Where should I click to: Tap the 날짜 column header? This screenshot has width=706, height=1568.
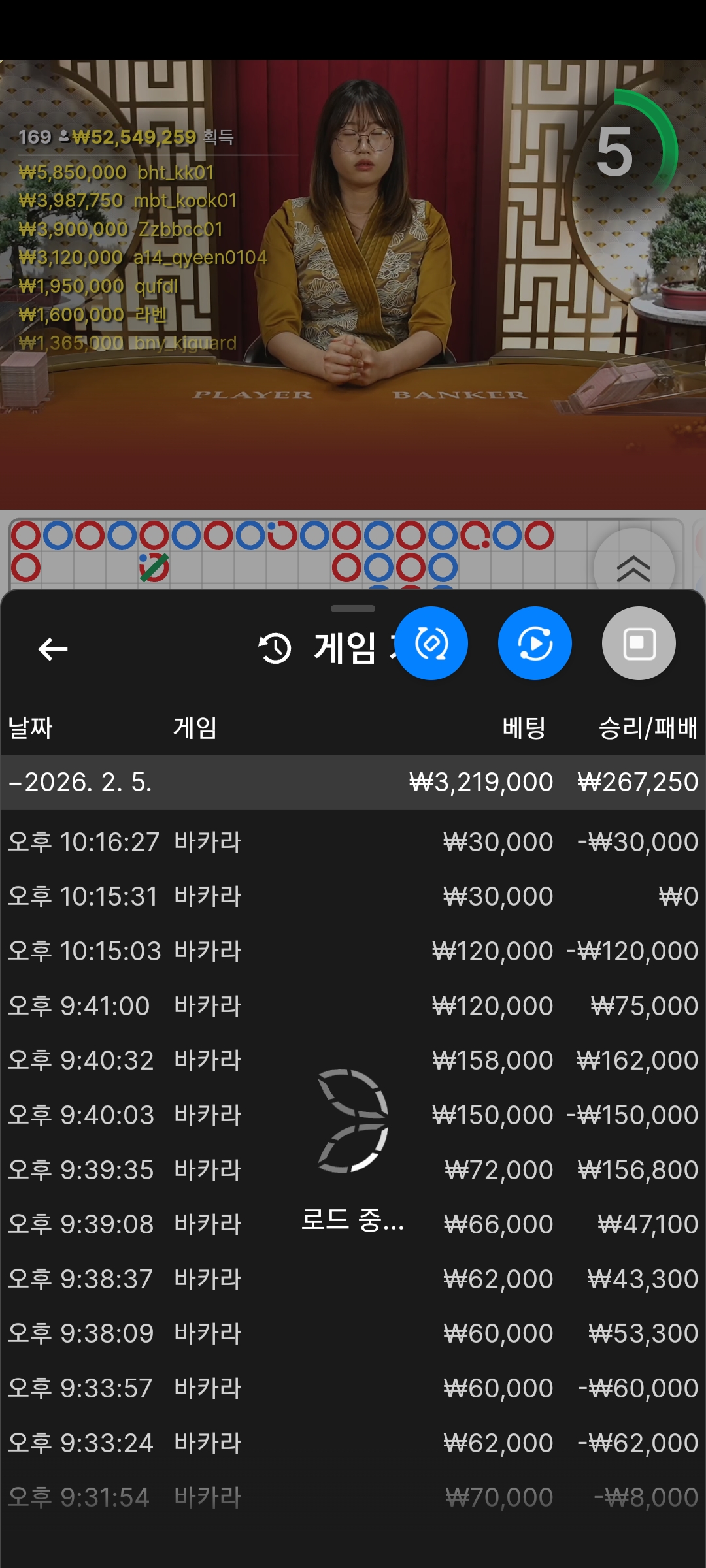click(x=30, y=727)
